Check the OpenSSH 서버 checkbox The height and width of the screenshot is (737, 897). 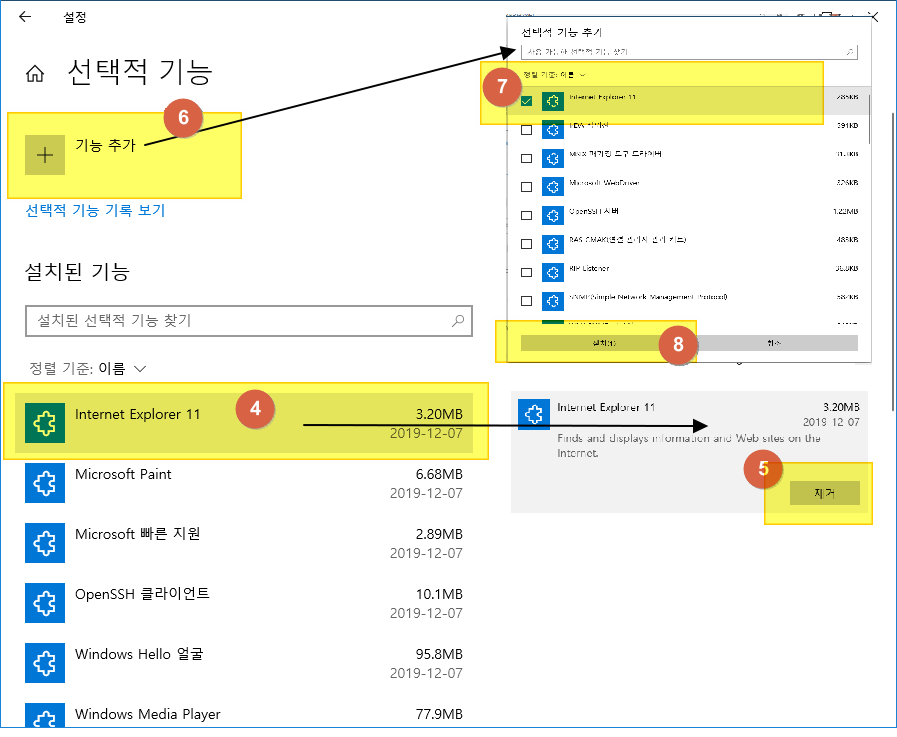click(x=526, y=216)
